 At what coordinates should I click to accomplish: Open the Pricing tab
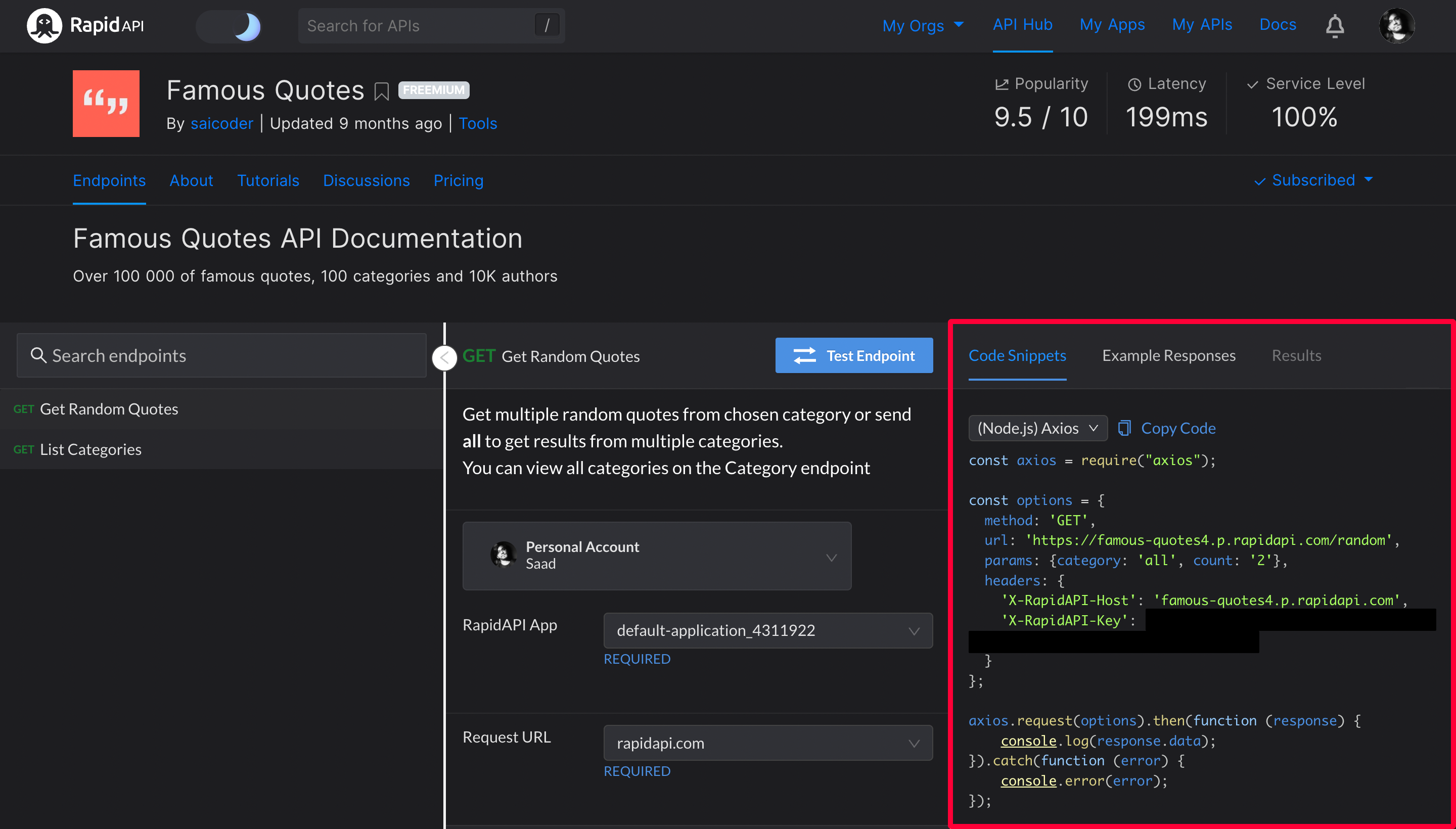click(458, 180)
